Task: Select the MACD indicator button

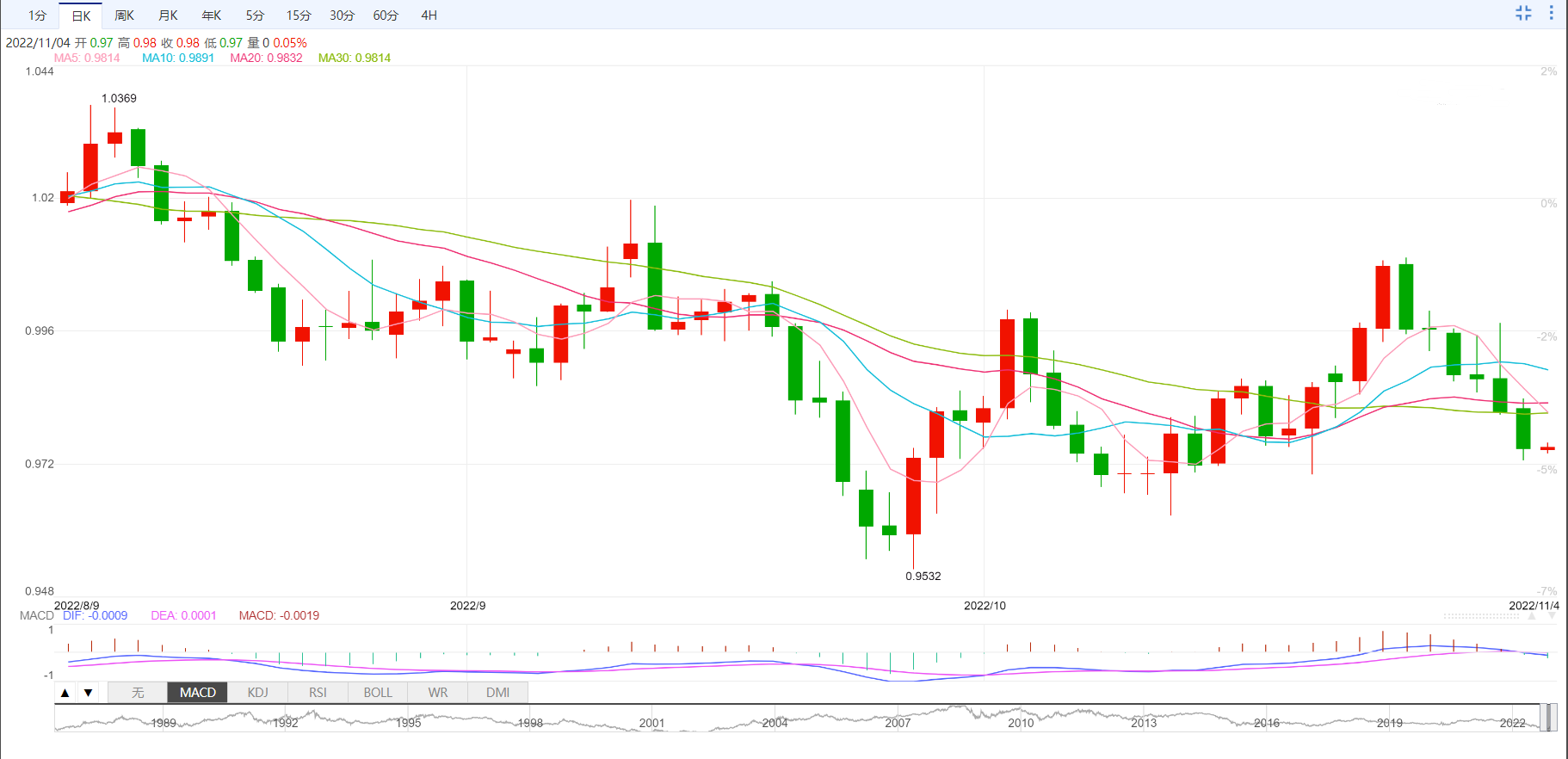Action: click(x=198, y=693)
